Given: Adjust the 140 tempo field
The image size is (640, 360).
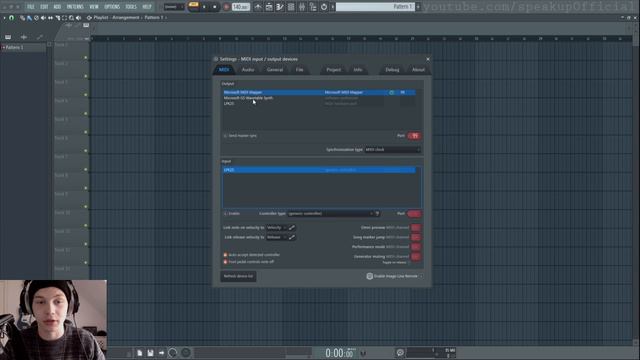Looking at the screenshot, I should (x=241, y=7).
